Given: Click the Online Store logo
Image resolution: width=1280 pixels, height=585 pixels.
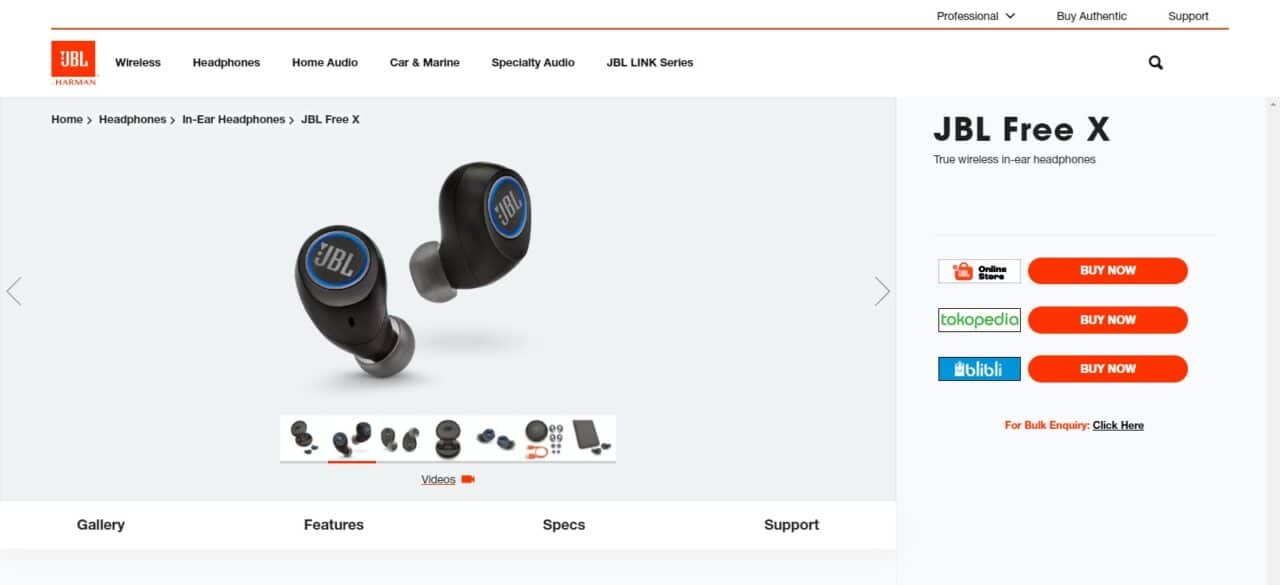Looking at the screenshot, I should coord(979,271).
